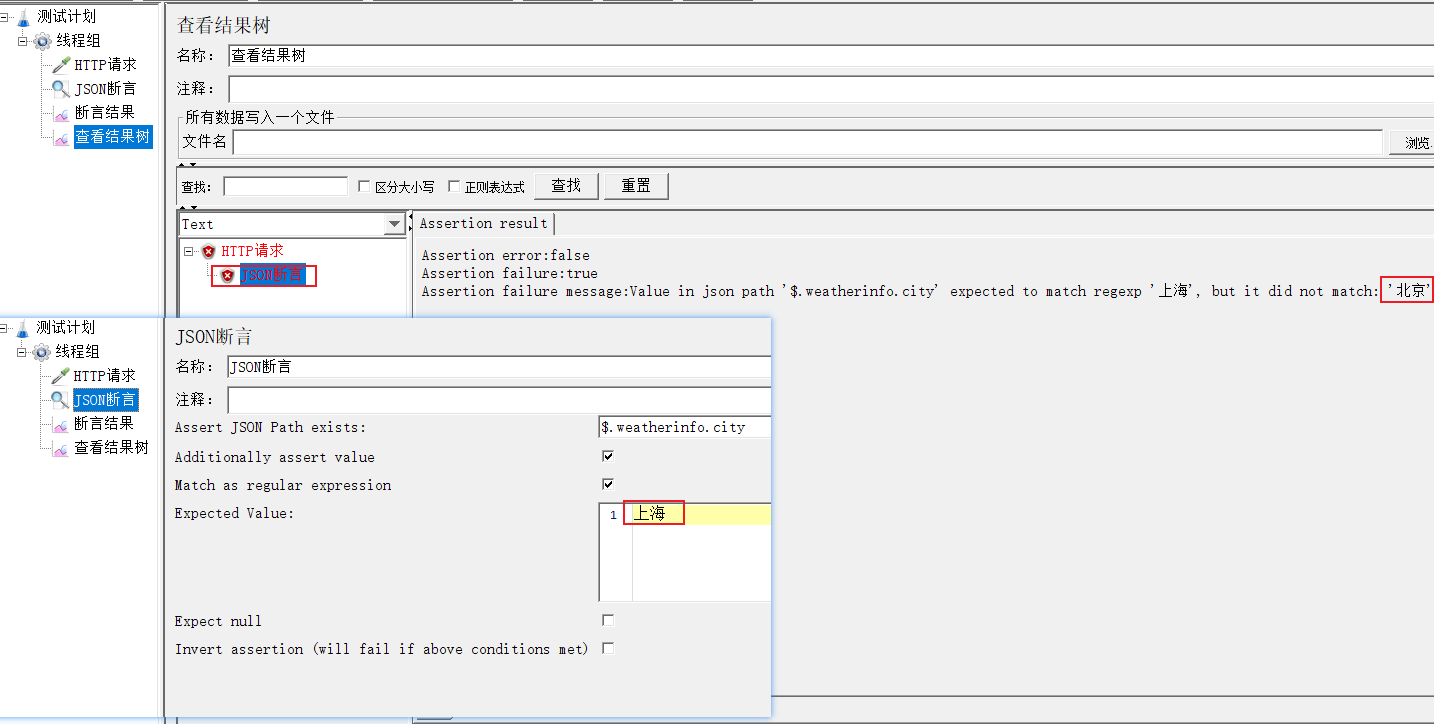Click the 'Assertion failure:true' text line
Screen dimensions: 1434x724
click(509, 273)
